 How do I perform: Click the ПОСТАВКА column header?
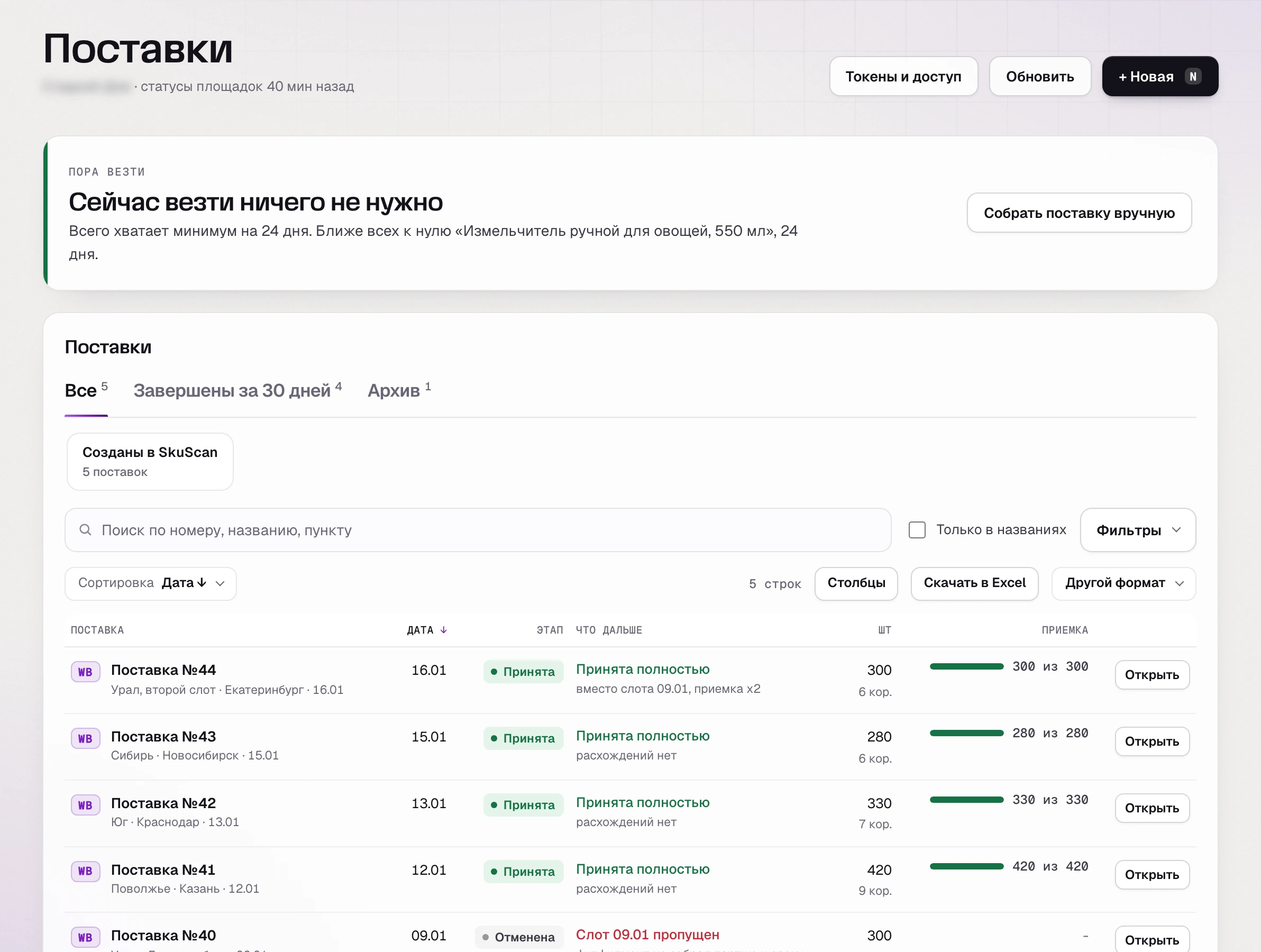(97, 630)
